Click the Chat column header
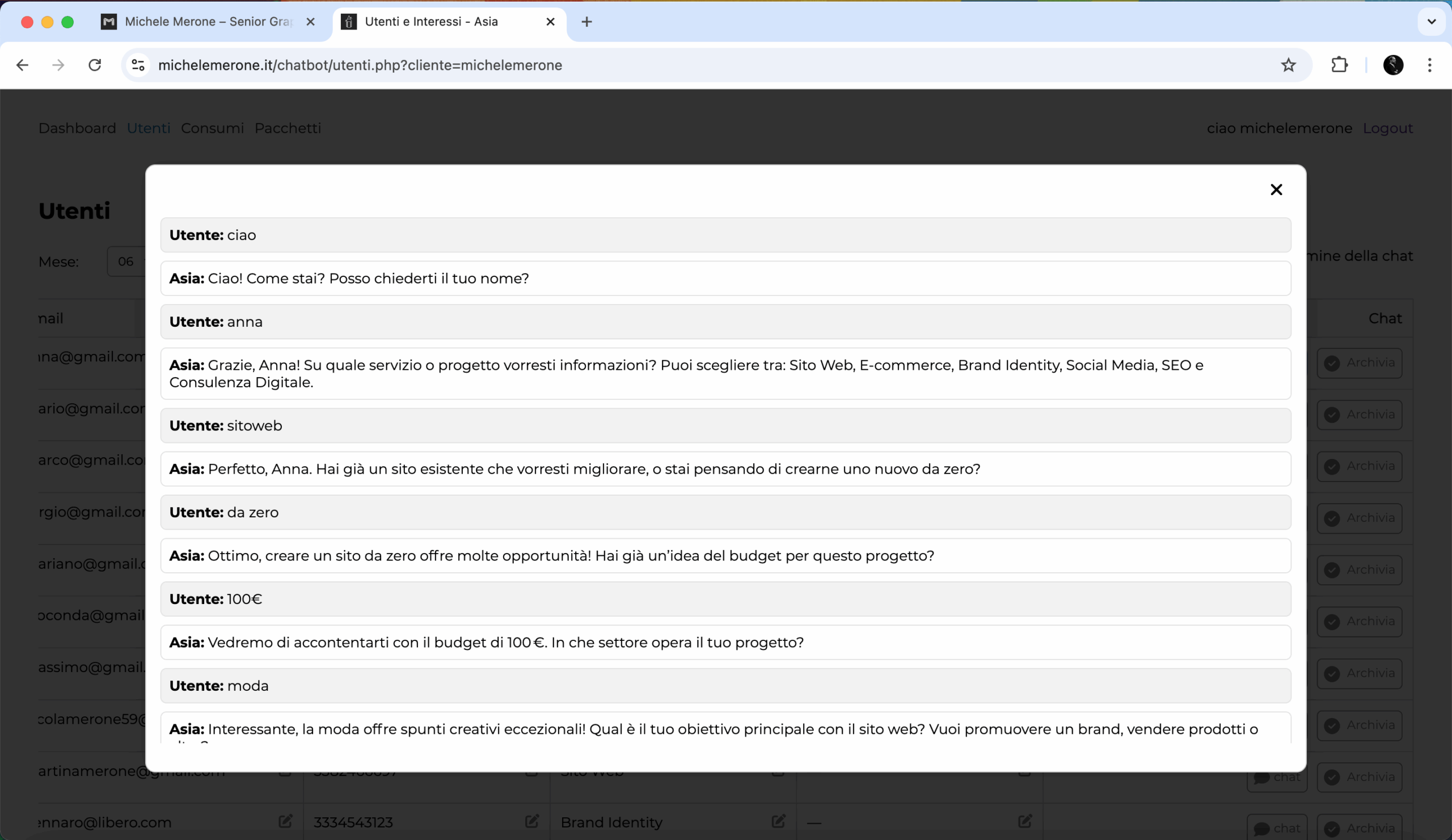This screenshot has width=1452, height=840. 1385,318
